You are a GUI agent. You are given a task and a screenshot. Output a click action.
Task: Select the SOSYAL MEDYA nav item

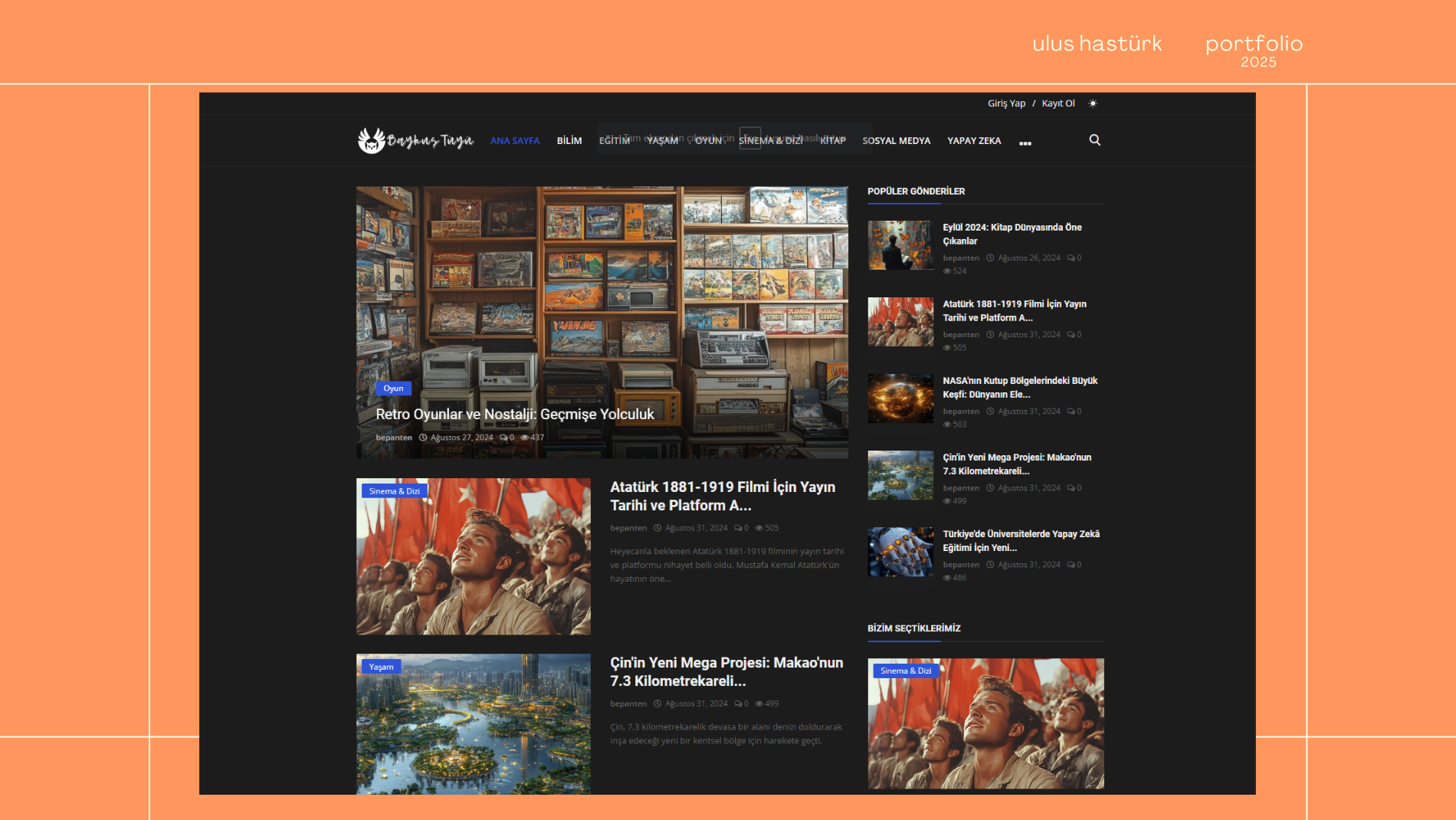point(896,141)
